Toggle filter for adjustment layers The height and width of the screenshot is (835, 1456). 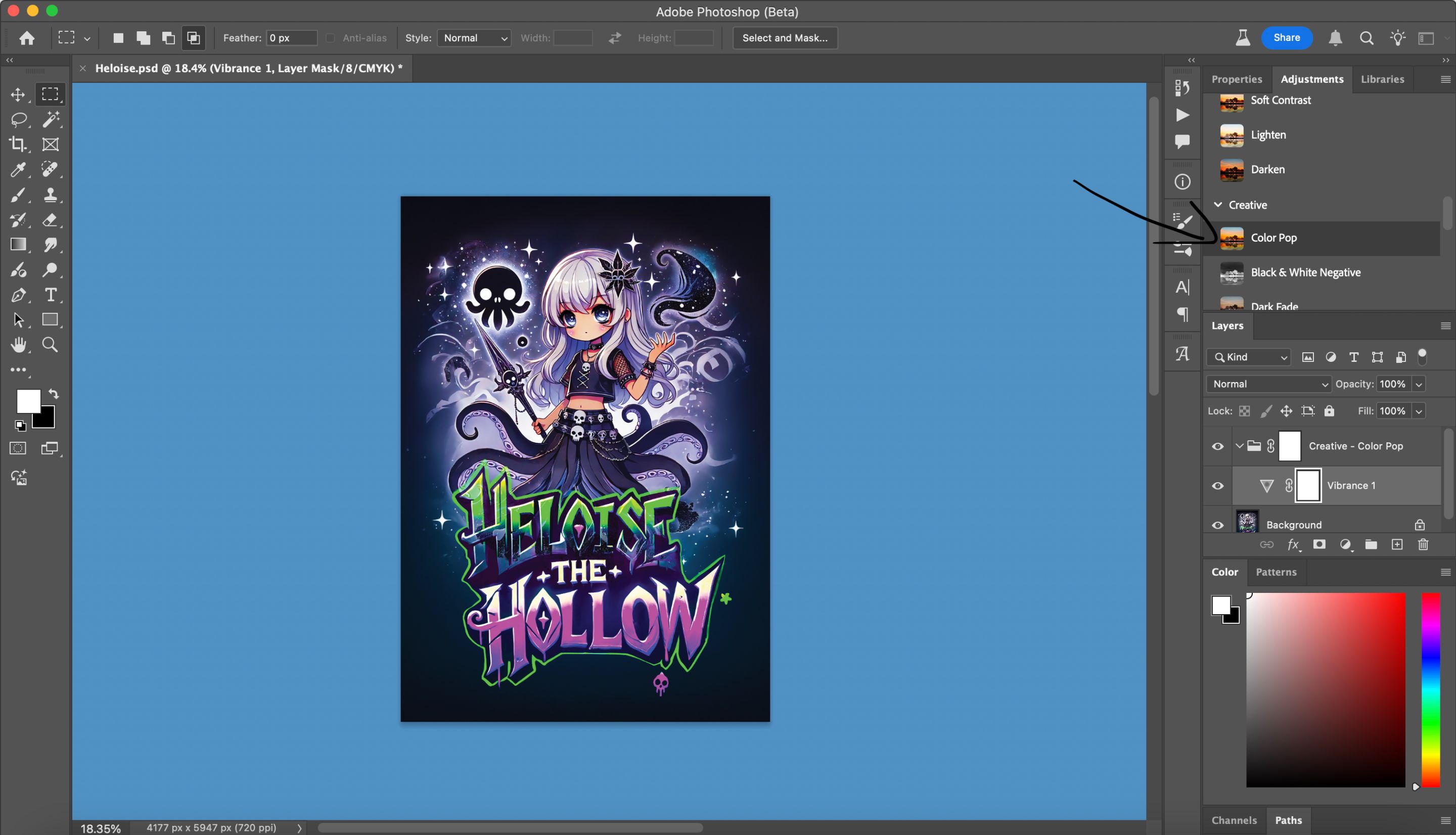(x=1331, y=357)
